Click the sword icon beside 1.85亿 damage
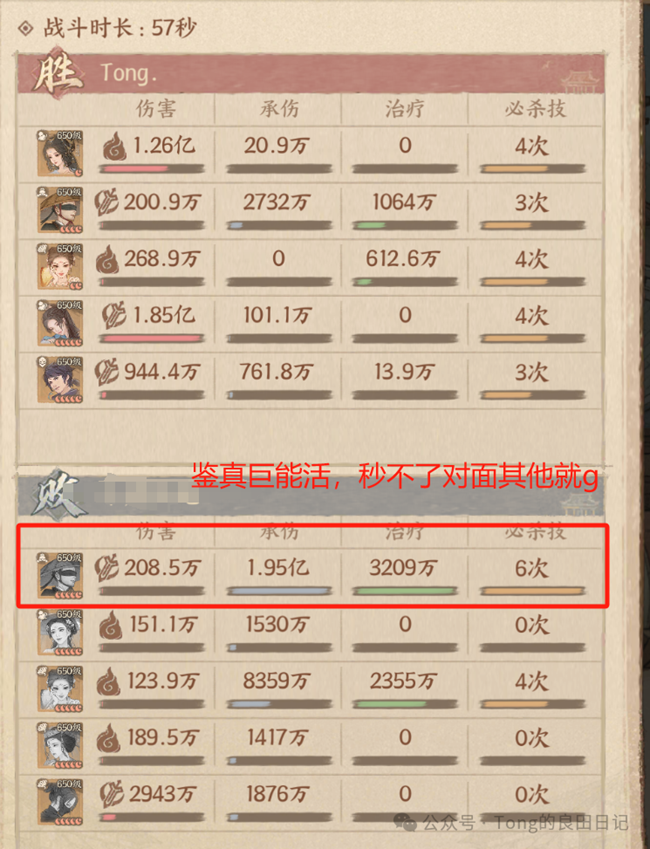The image size is (650, 849). coord(115,315)
